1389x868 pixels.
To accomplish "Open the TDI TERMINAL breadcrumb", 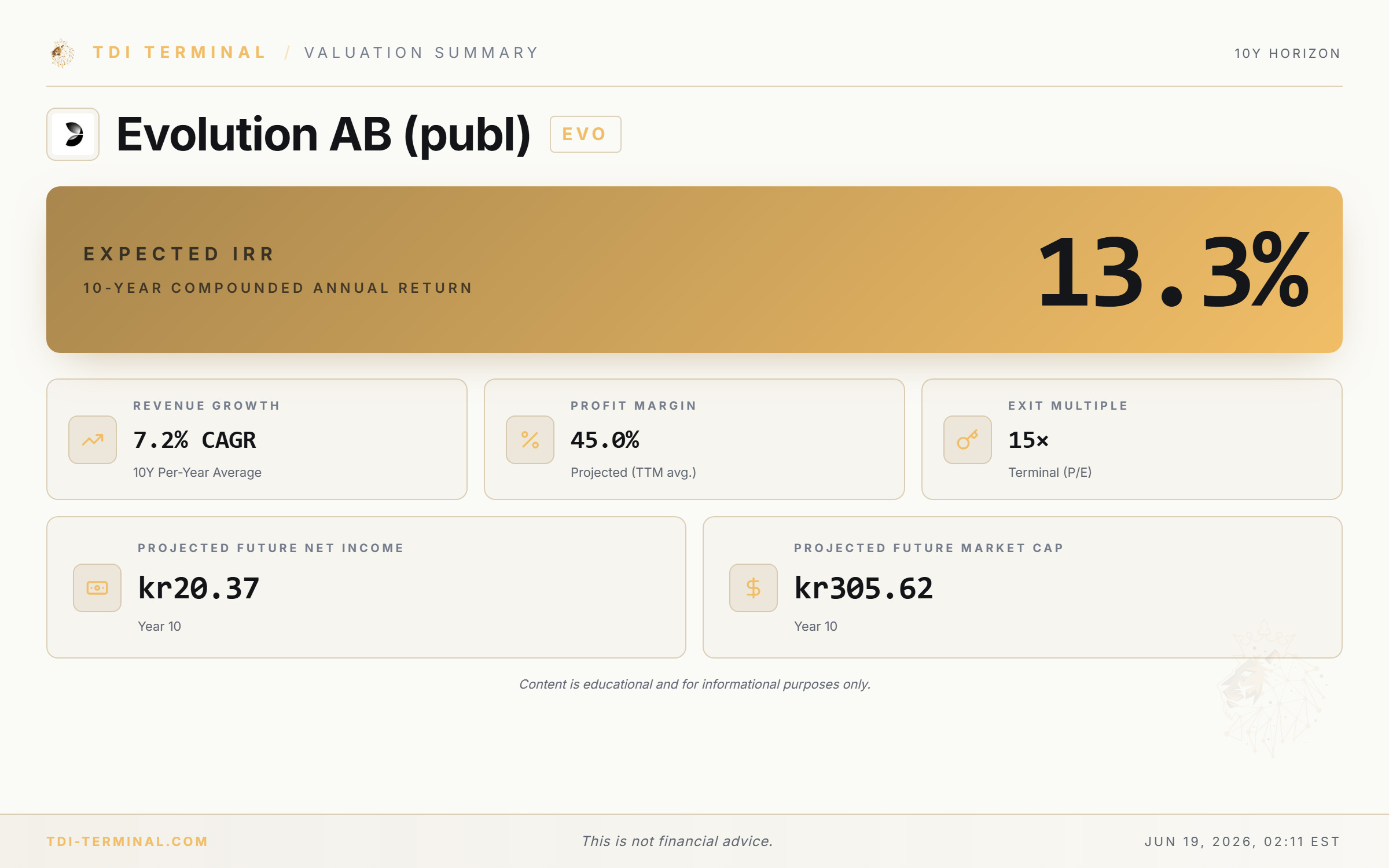I will click(179, 53).
